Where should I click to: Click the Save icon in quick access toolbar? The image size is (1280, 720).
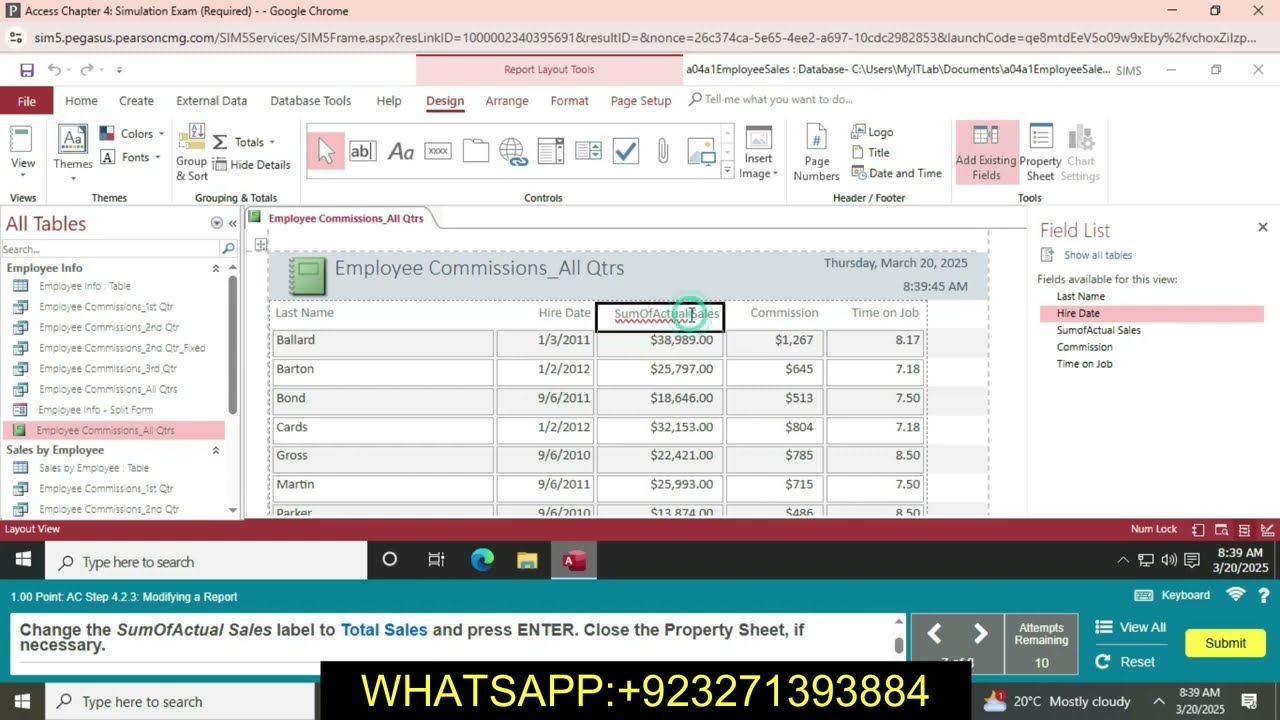pos(27,70)
